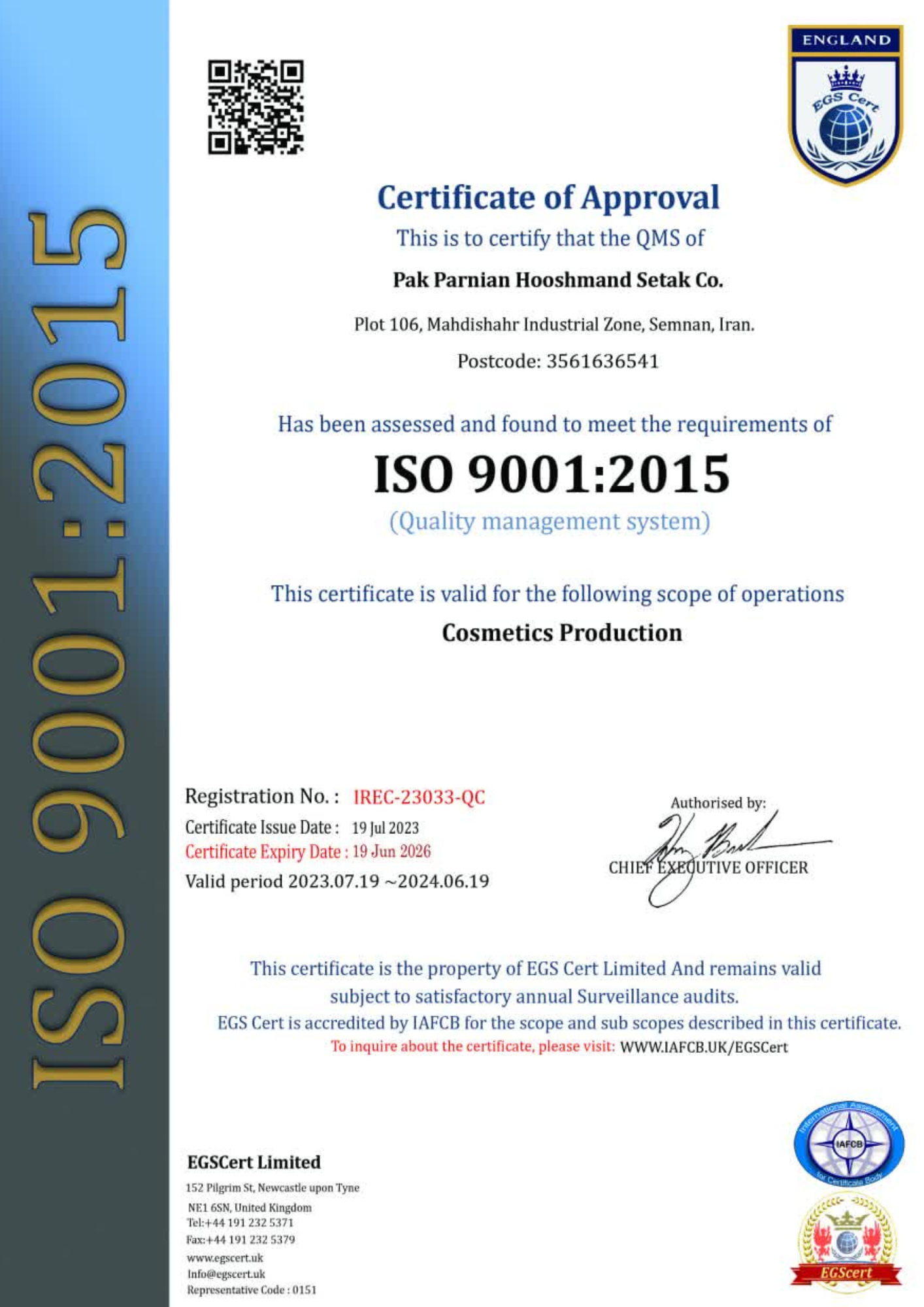The image size is (924, 1307).
Task: Click registration number 'IREC-23033-QC'
Action: point(419,797)
